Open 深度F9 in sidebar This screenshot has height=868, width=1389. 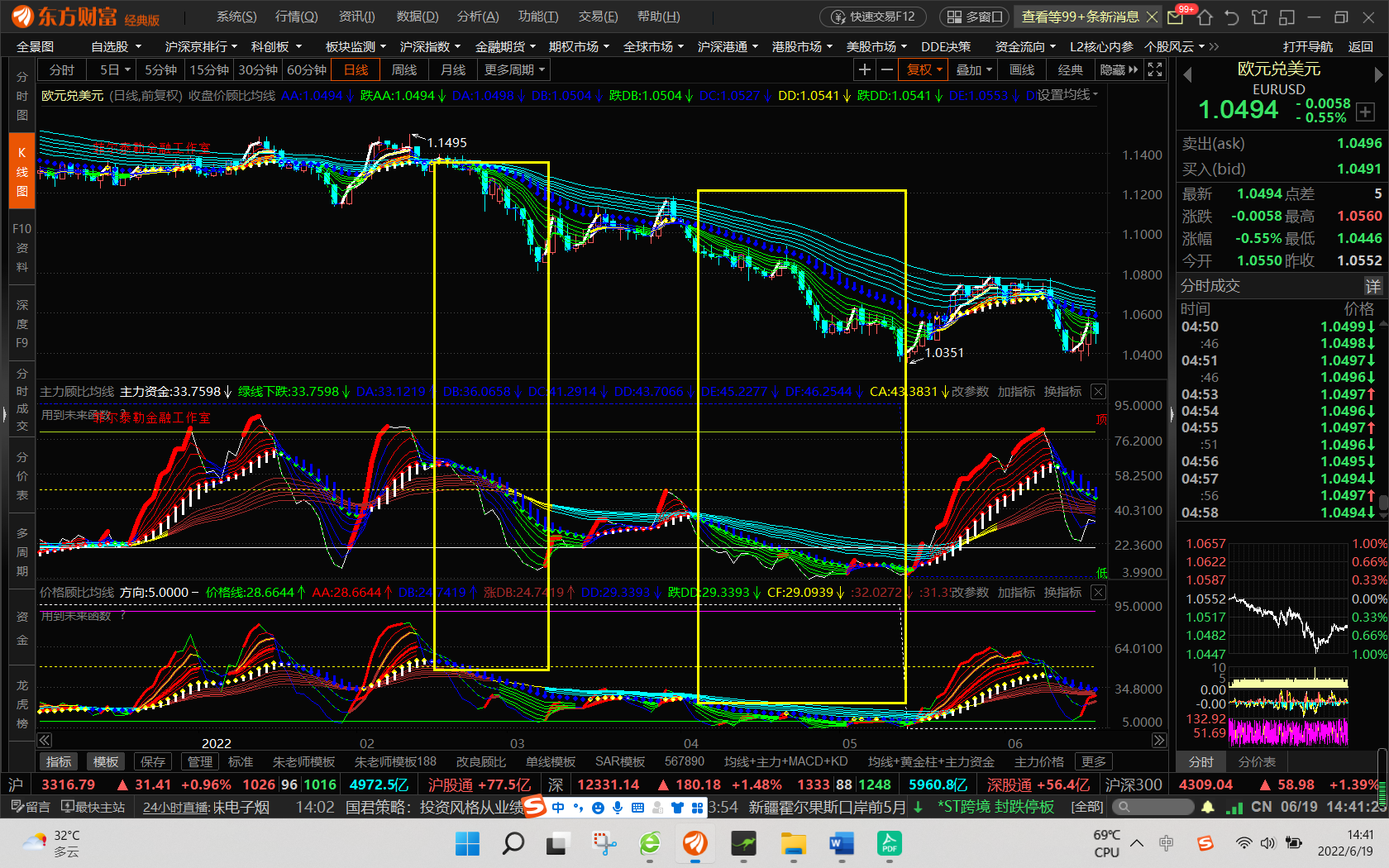(22, 323)
